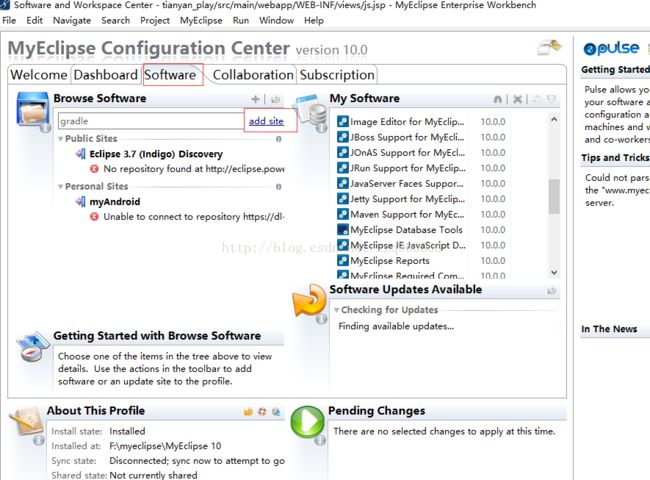Open the File menu

(9, 20)
